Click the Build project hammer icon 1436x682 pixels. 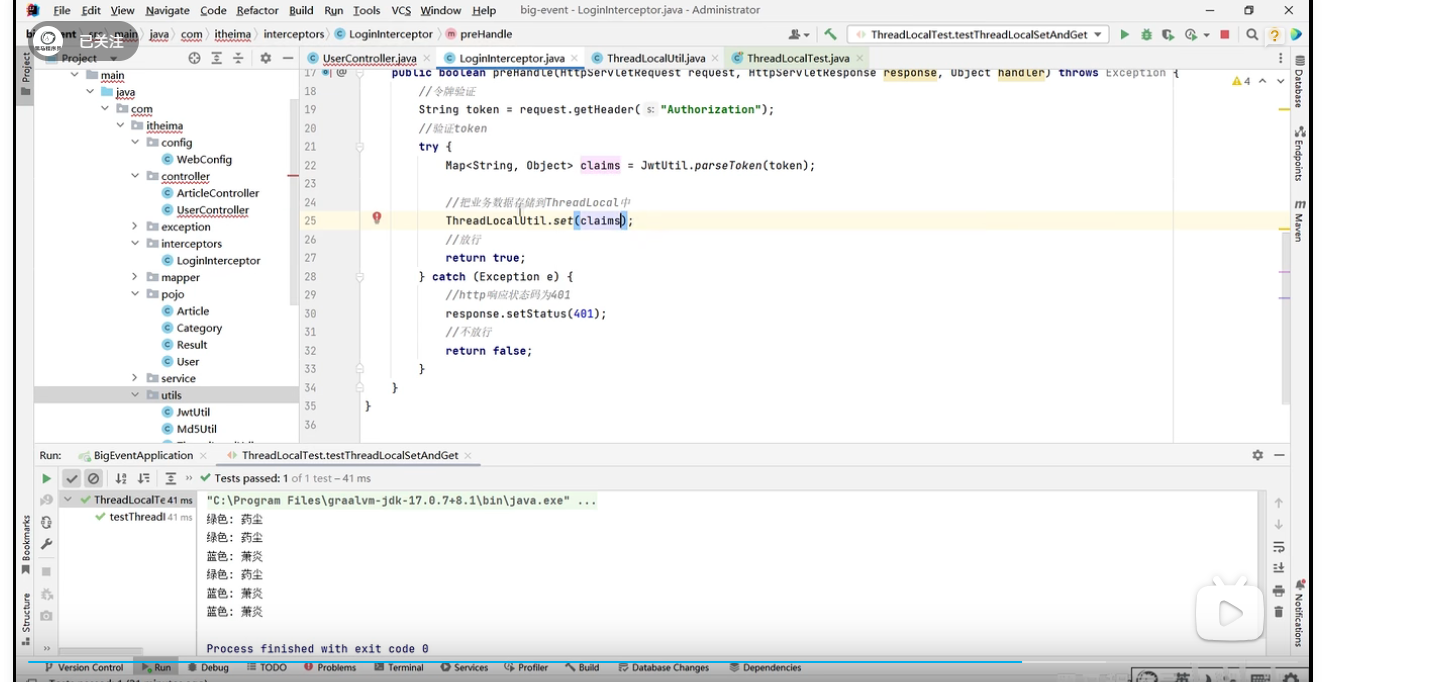(x=830, y=35)
